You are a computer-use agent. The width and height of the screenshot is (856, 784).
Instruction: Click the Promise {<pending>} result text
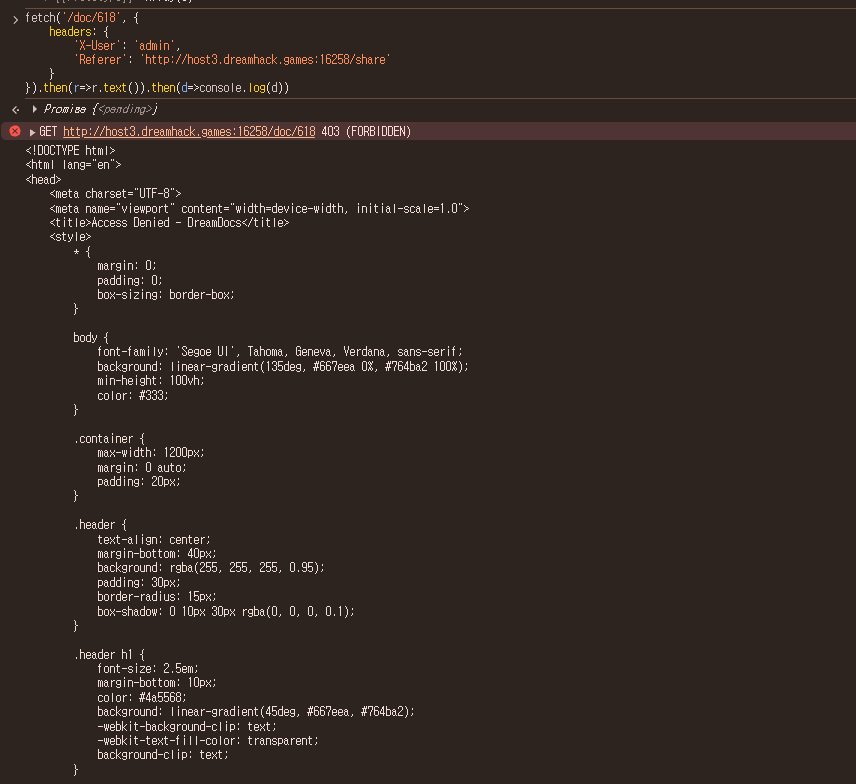tap(100, 109)
